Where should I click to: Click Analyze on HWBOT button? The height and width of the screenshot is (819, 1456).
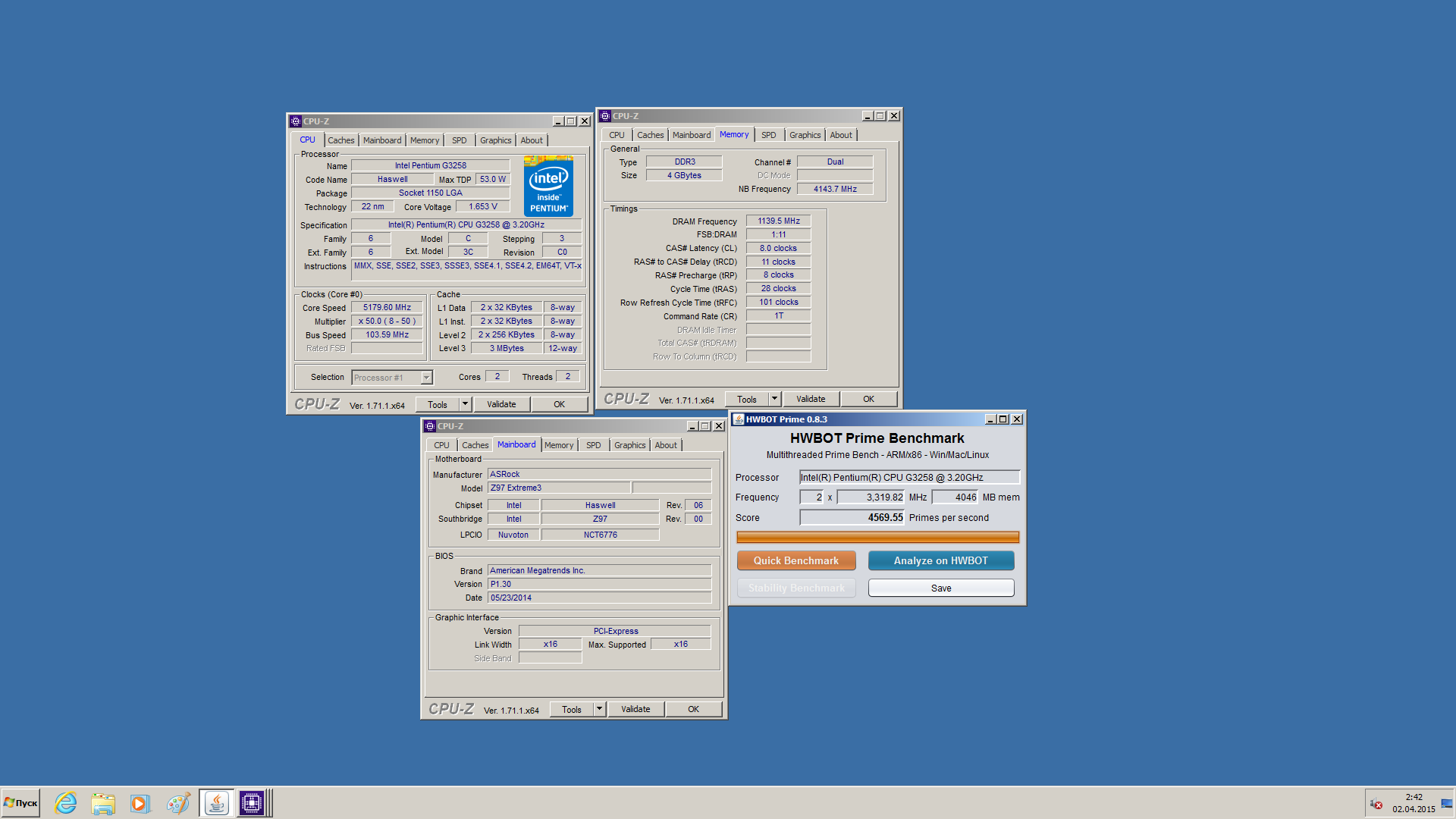941,560
